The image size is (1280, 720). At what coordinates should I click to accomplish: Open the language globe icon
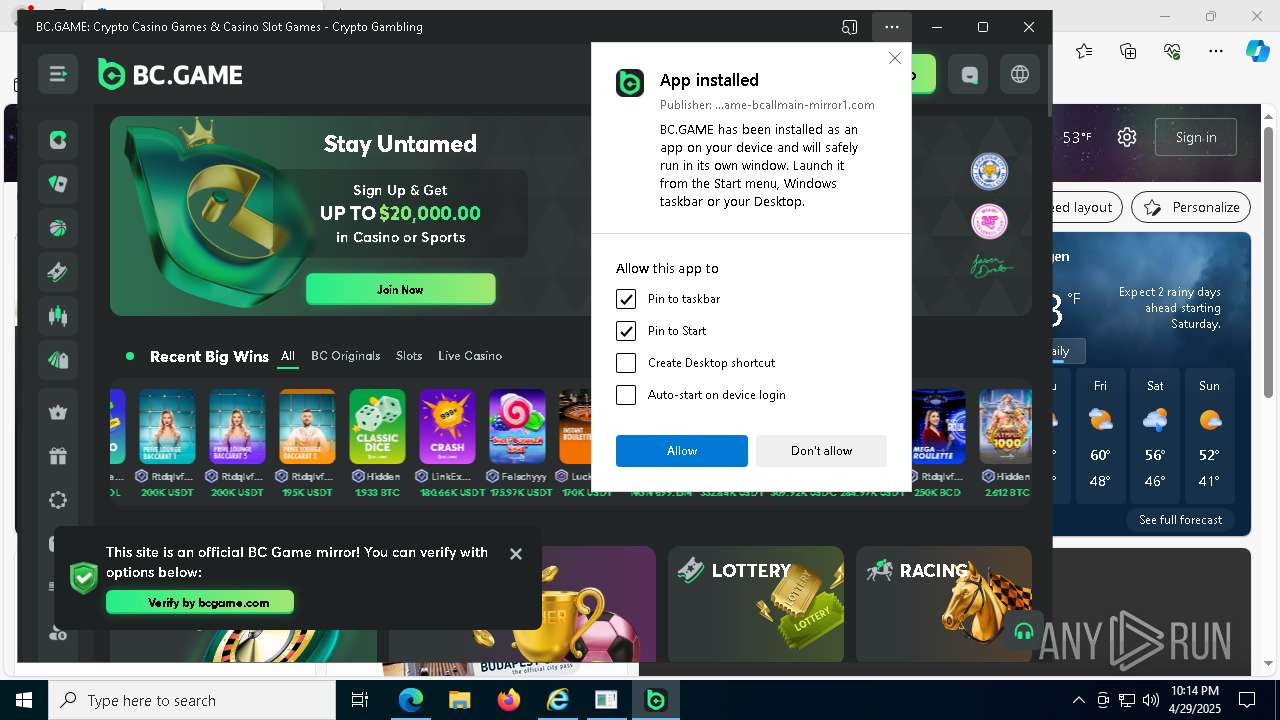coord(1020,75)
